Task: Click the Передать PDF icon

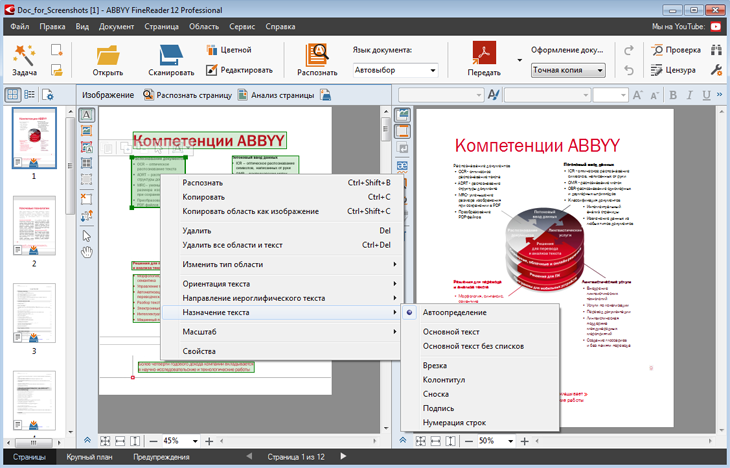Action: (x=484, y=52)
